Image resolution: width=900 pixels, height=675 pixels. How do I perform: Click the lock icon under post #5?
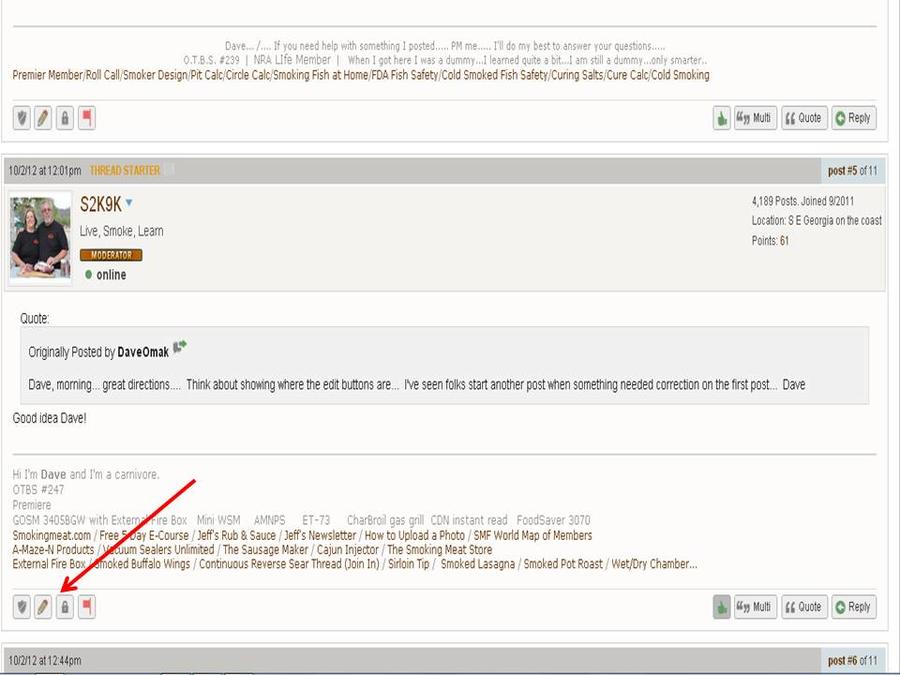(64, 607)
